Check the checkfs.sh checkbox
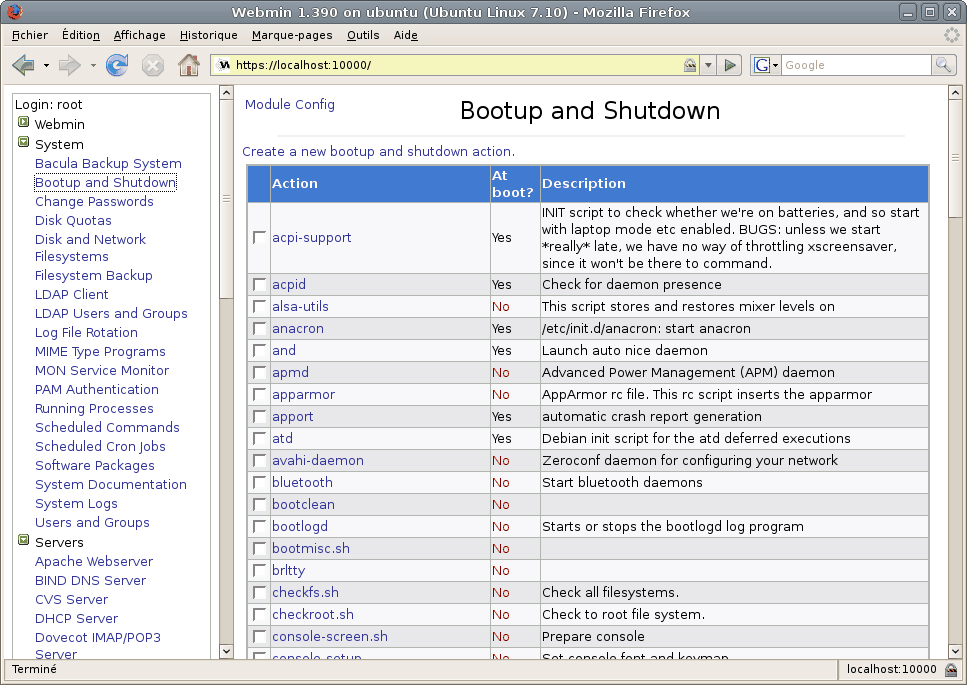 pyautogui.click(x=260, y=593)
